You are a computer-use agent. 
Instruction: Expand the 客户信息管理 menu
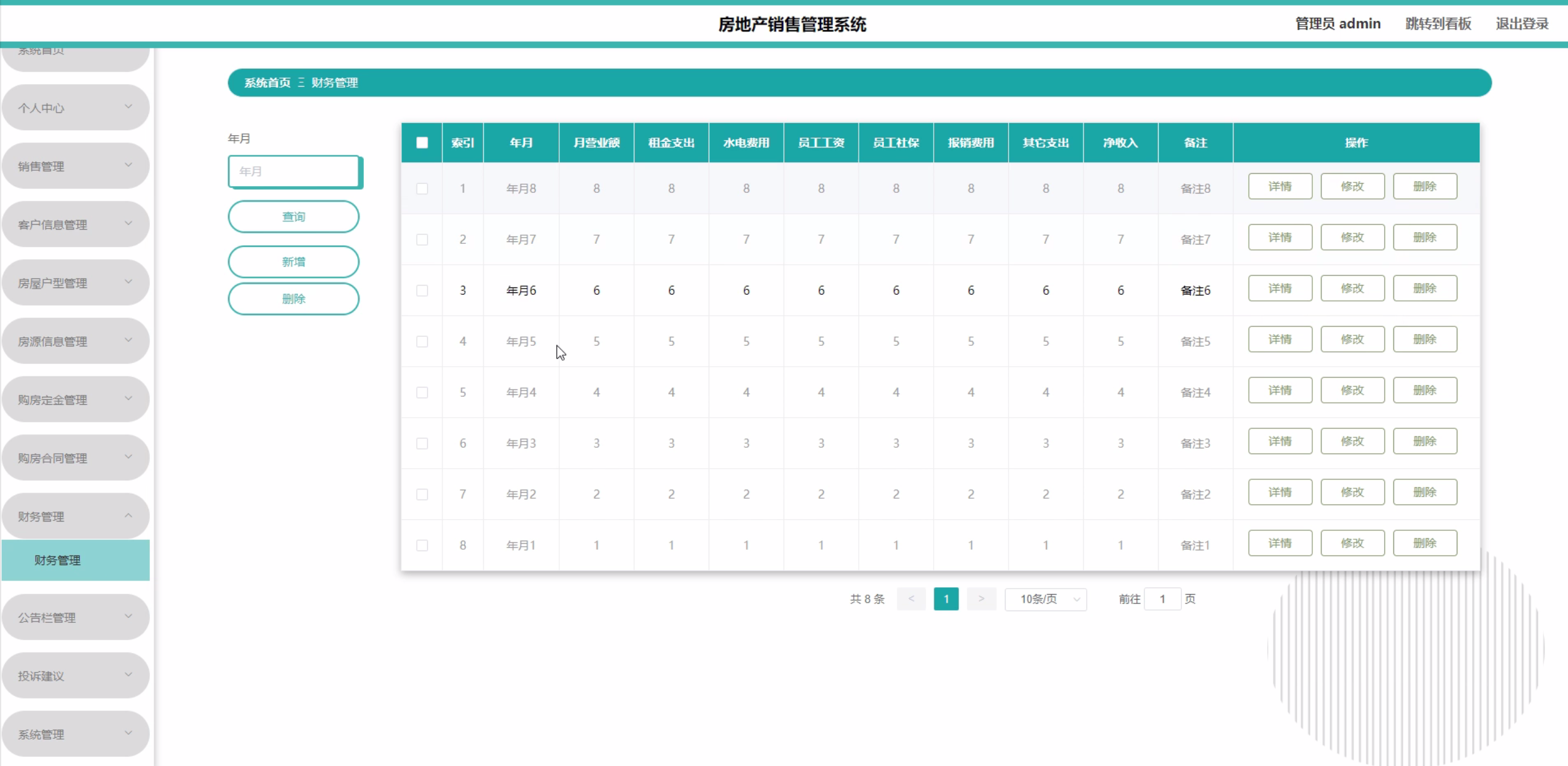(75, 224)
